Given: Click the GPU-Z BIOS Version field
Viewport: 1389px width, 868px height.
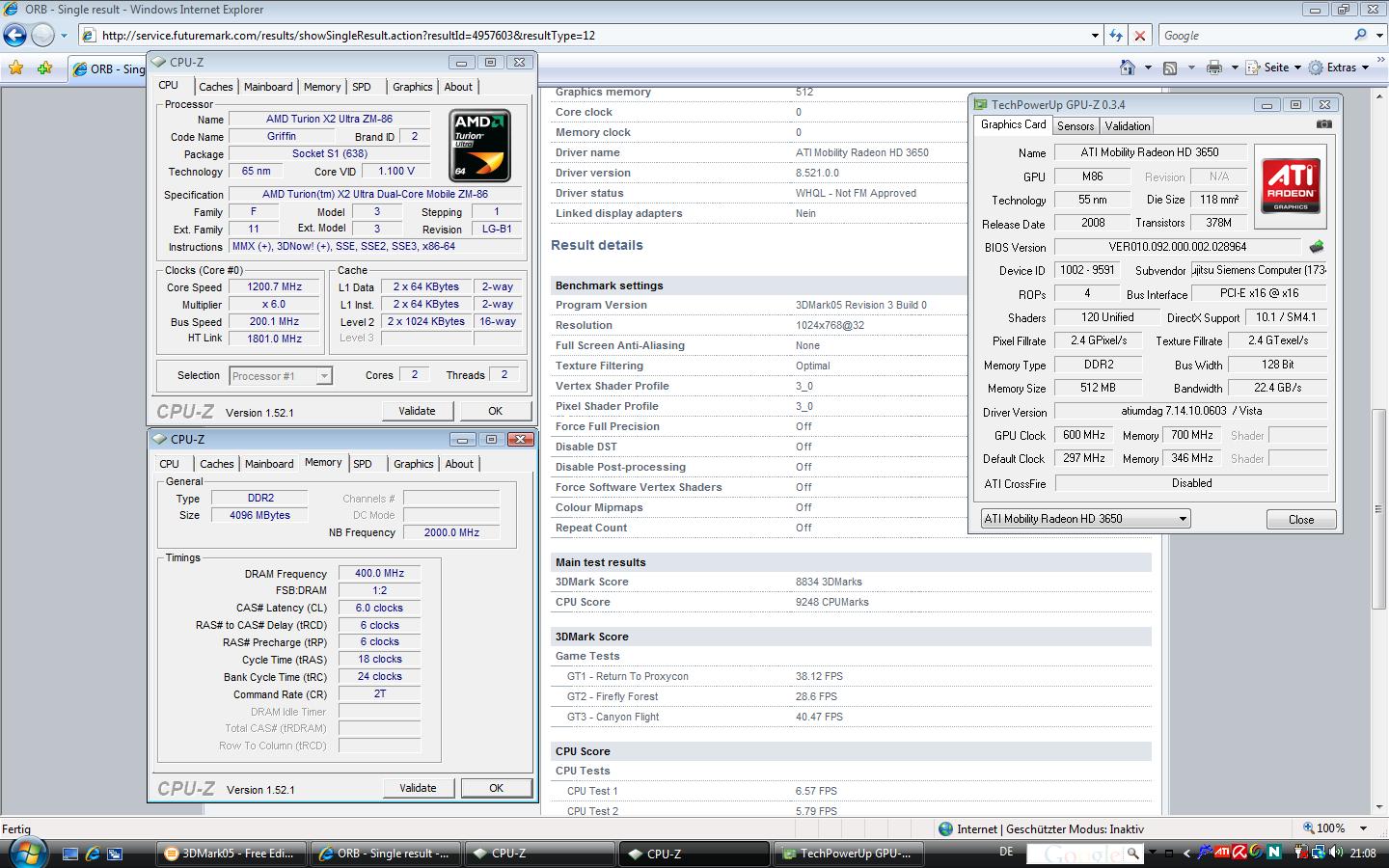Looking at the screenshot, I should point(1178,247).
